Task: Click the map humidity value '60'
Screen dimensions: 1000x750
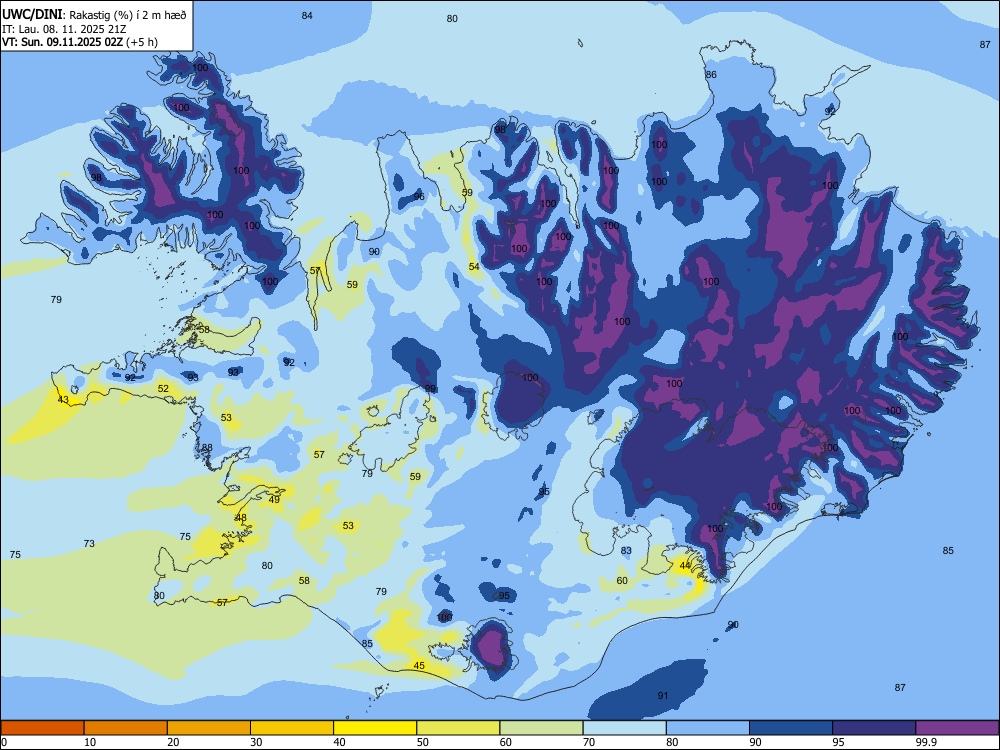Action: [x=622, y=580]
